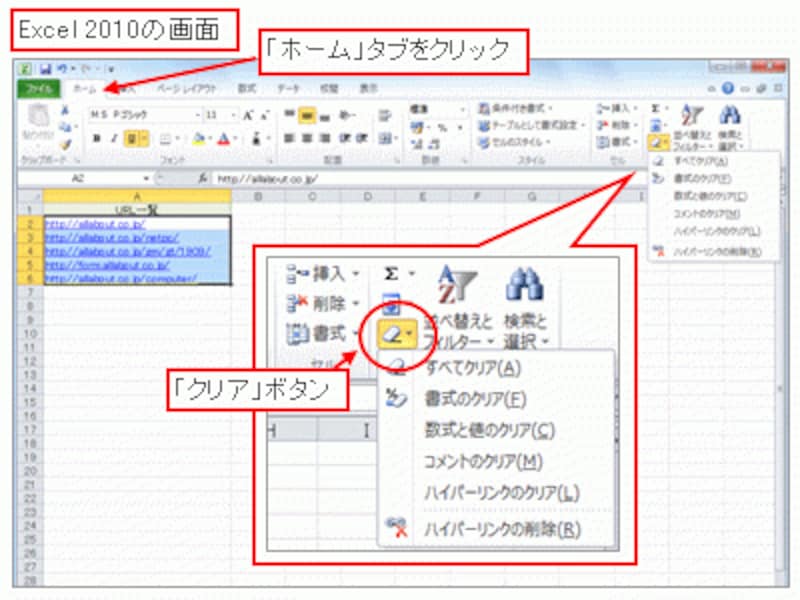Click the Orientation icon in the alignment group
Viewport: 800px width, 600px height.
[347, 116]
